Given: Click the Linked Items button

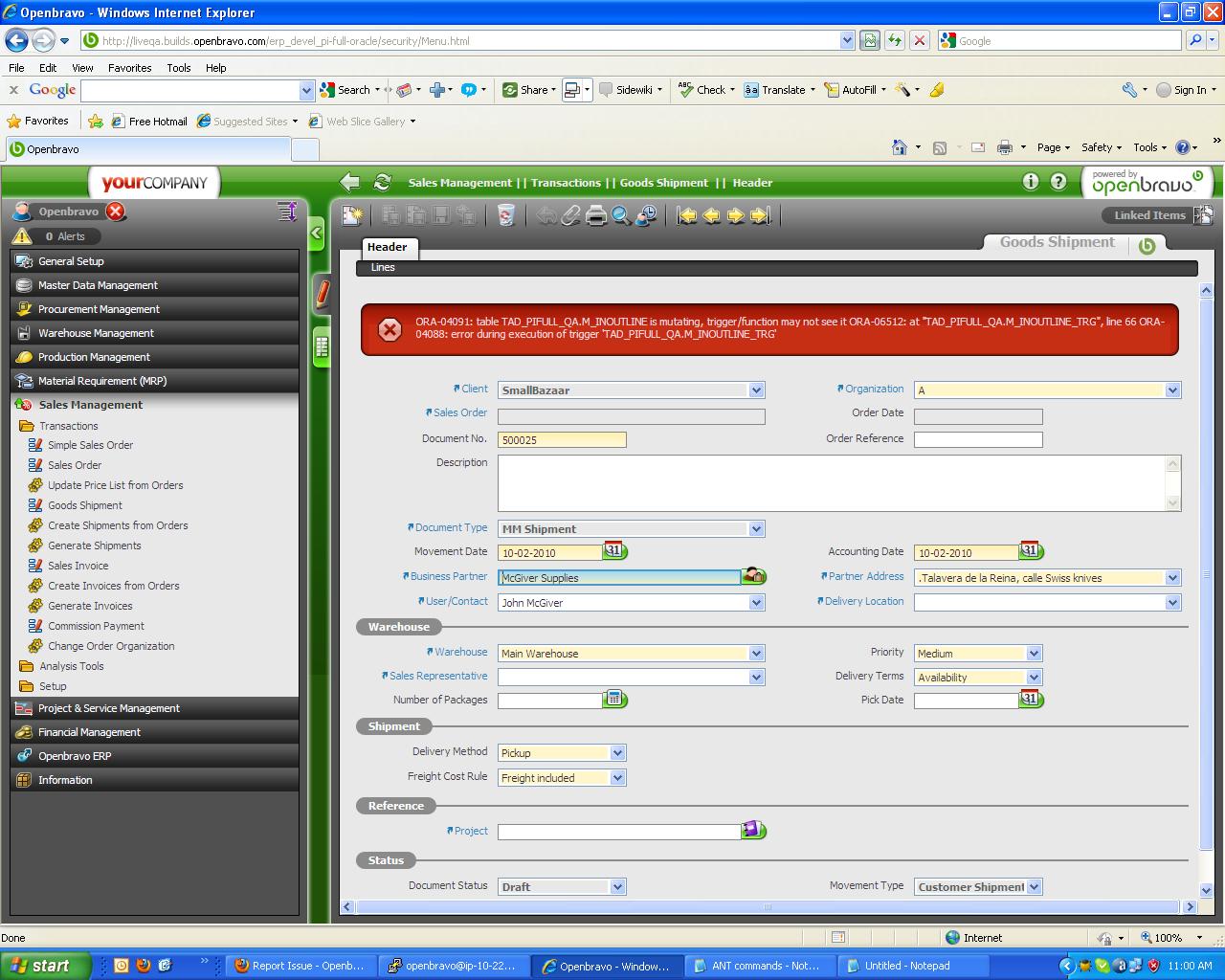Looking at the screenshot, I should 1150,215.
